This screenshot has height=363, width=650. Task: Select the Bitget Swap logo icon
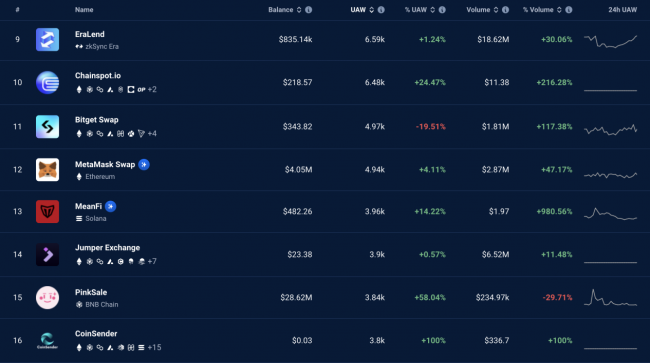pos(47,126)
